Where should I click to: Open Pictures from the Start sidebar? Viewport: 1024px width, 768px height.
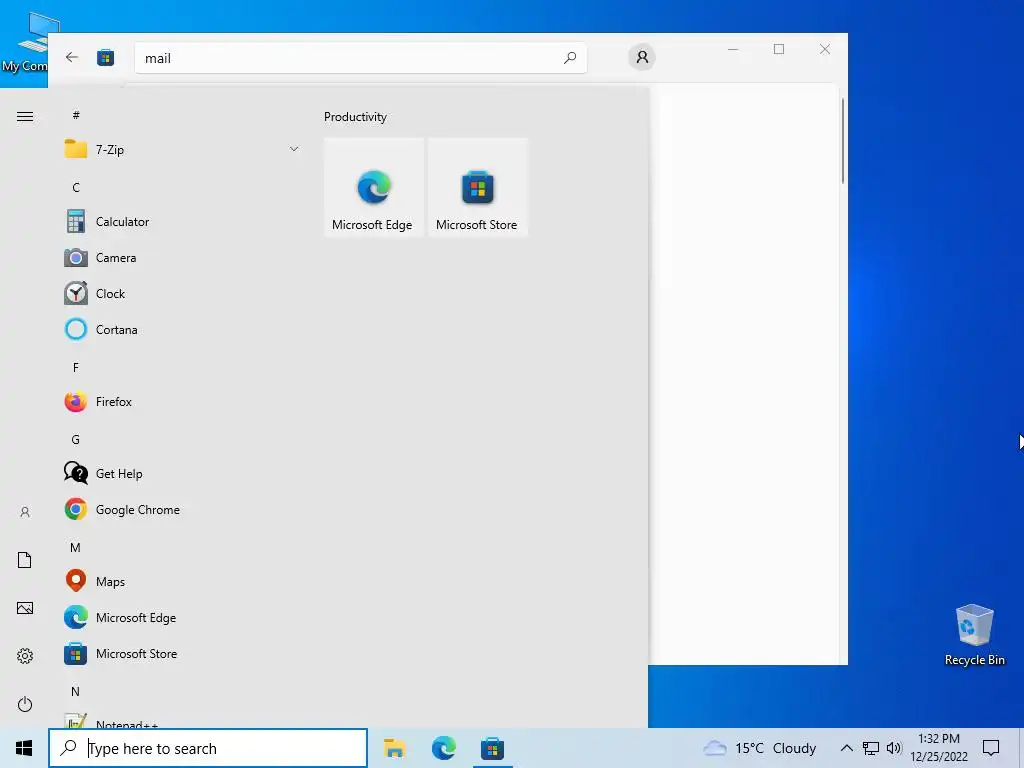25,608
